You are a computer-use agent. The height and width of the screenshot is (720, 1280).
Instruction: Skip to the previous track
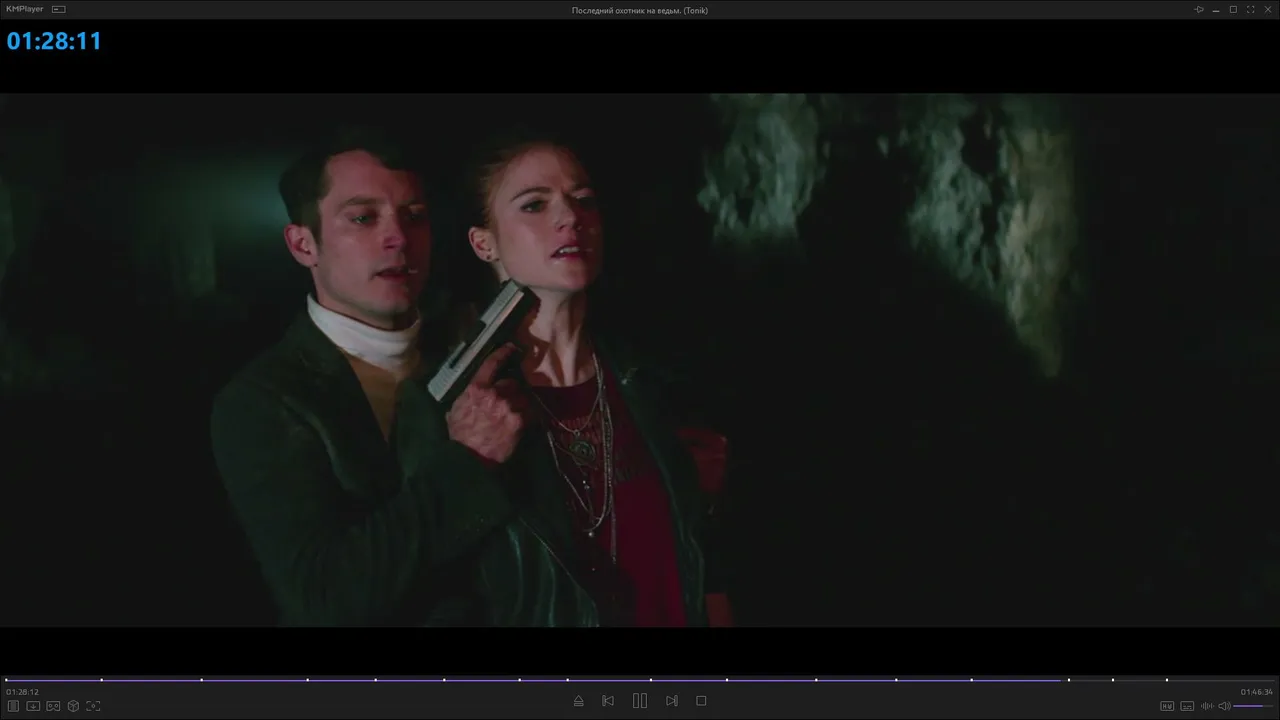(x=608, y=701)
